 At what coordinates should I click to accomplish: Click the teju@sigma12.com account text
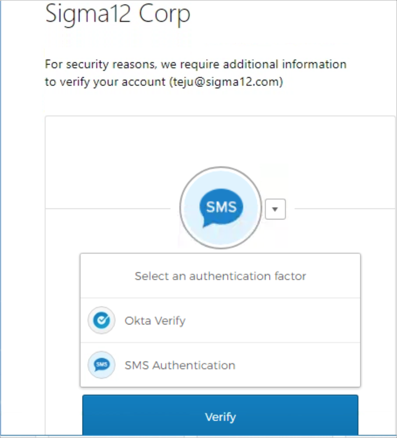(226, 82)
